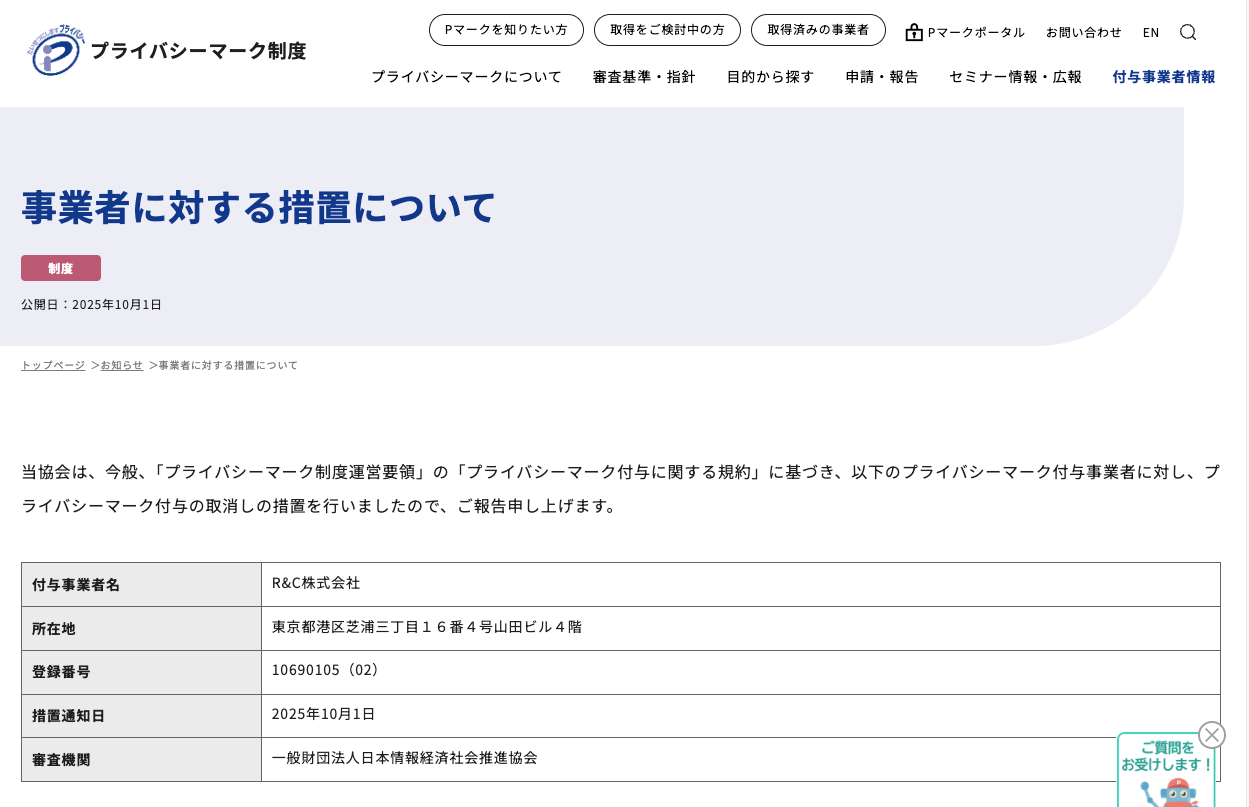
Task: Switch language to EN
Action: pos(1151,32)
